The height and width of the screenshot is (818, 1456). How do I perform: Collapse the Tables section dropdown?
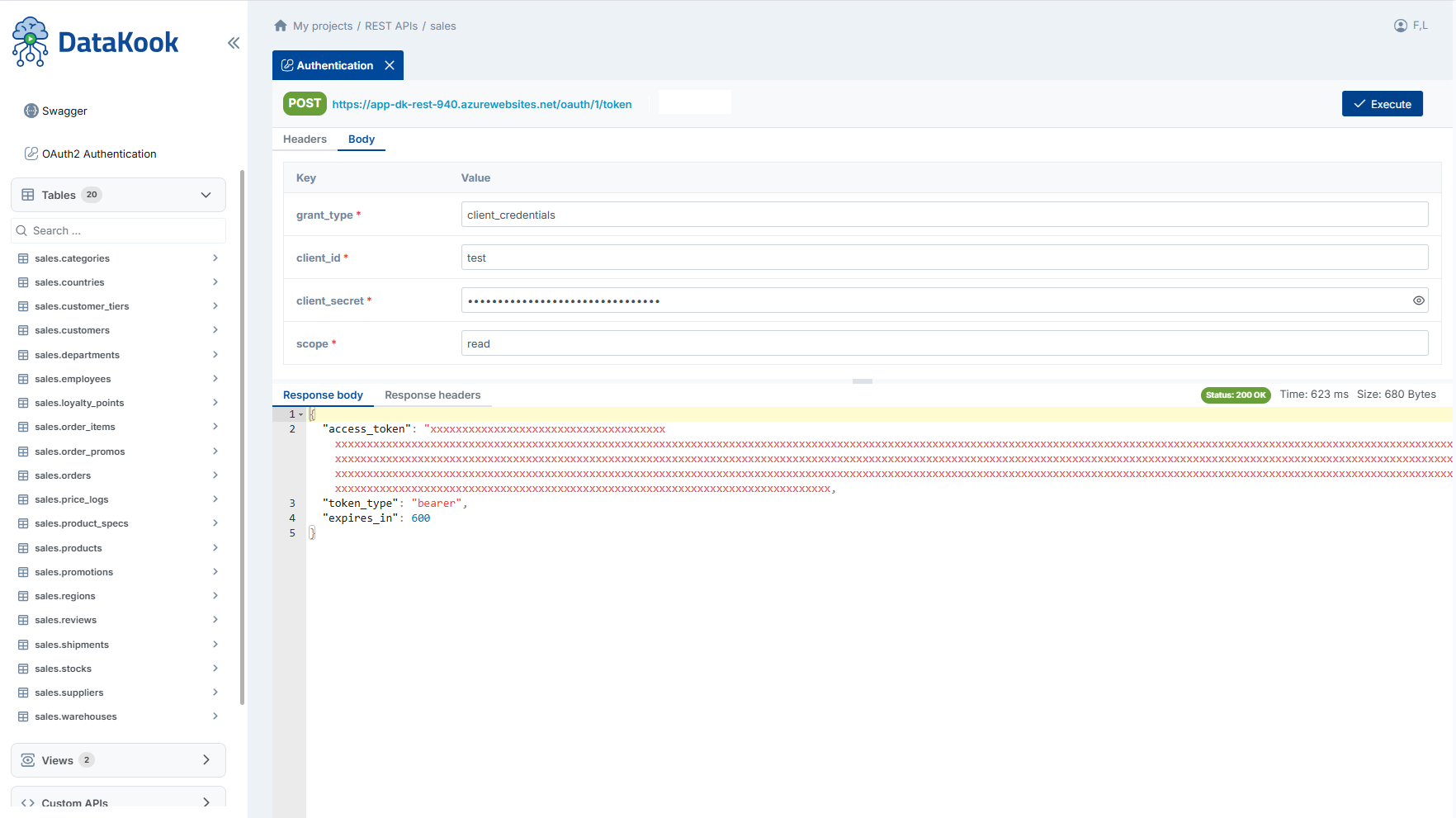click(x=206, y=195)
